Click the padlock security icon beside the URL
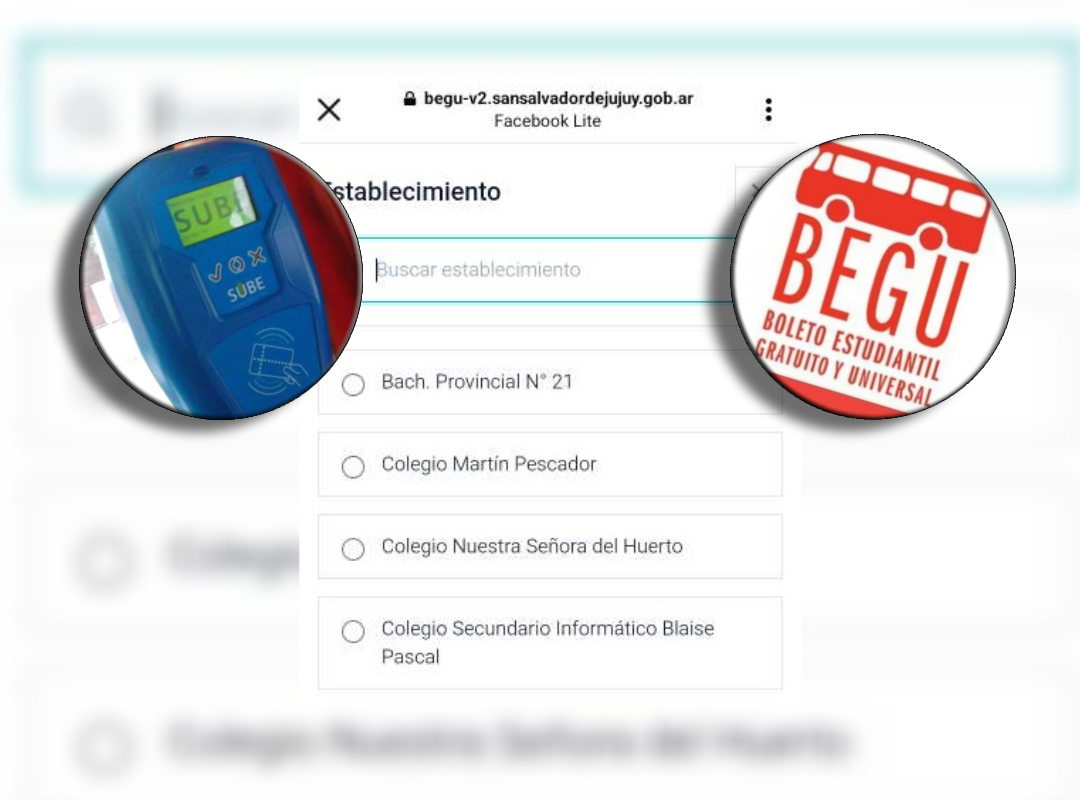 point(409,99)
